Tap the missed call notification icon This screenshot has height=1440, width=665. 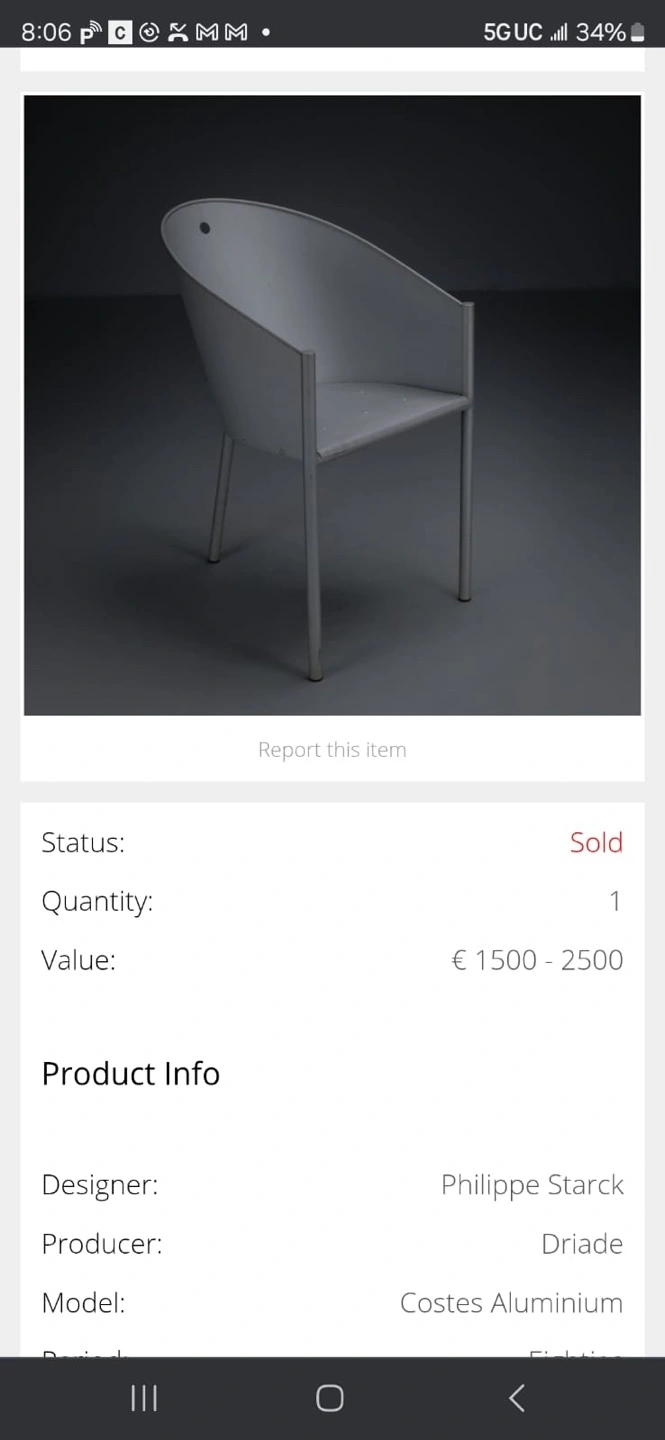pos(178,32)
